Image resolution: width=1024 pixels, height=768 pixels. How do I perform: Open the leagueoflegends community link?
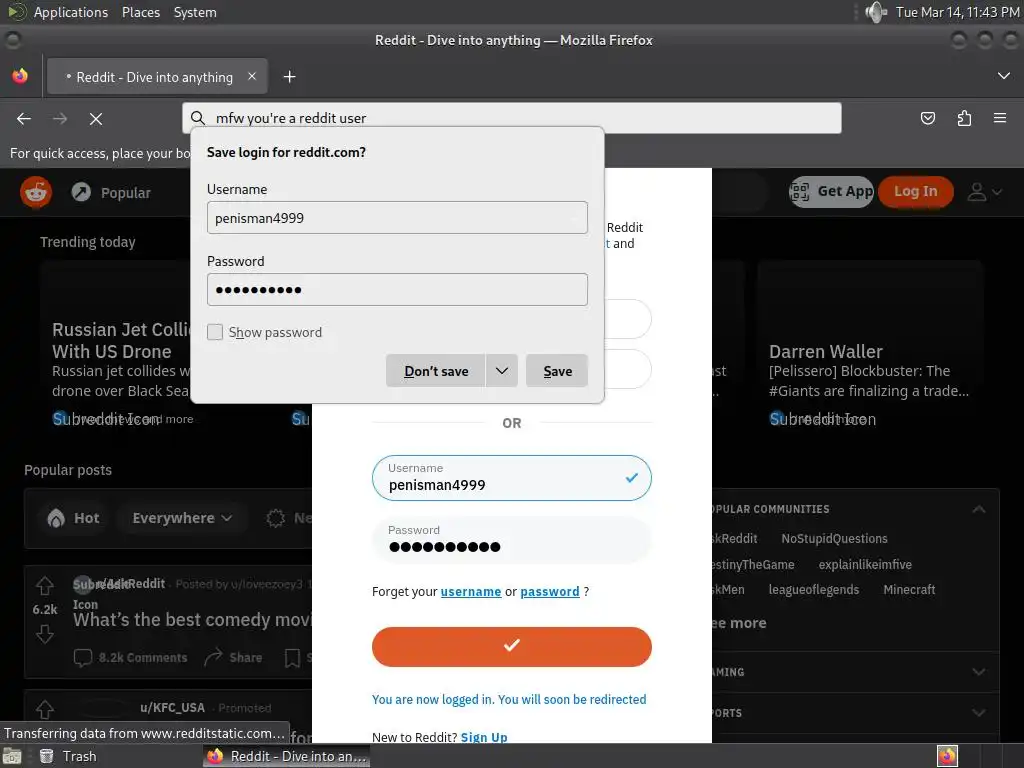point(814,590)
